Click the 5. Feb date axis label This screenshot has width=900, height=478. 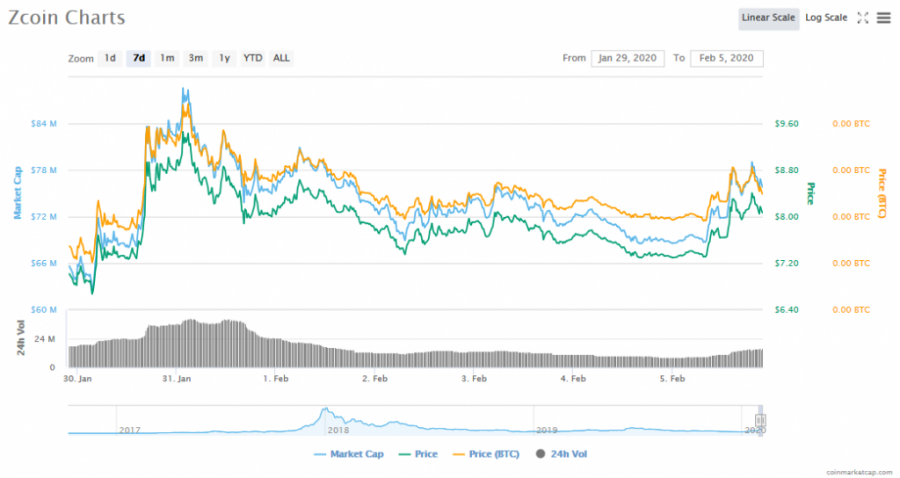point(672,379)
